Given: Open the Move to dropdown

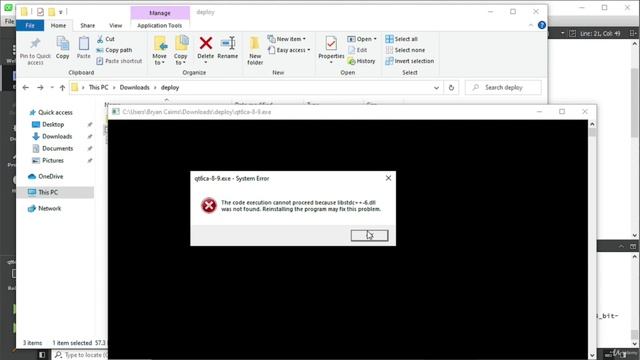Looking at the screenshot, I should click(159, 51).
